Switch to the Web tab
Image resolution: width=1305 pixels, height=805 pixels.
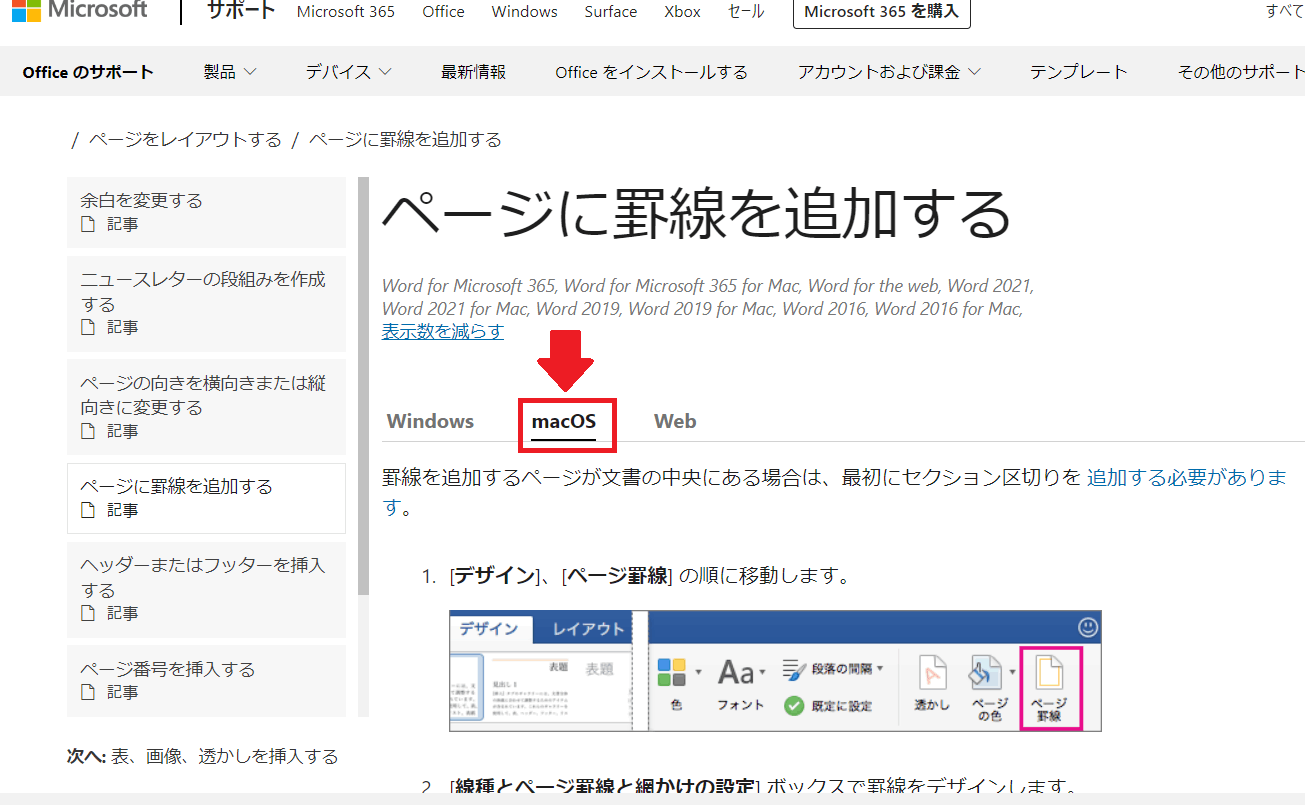pyautogui.click(x=675, y=421)
